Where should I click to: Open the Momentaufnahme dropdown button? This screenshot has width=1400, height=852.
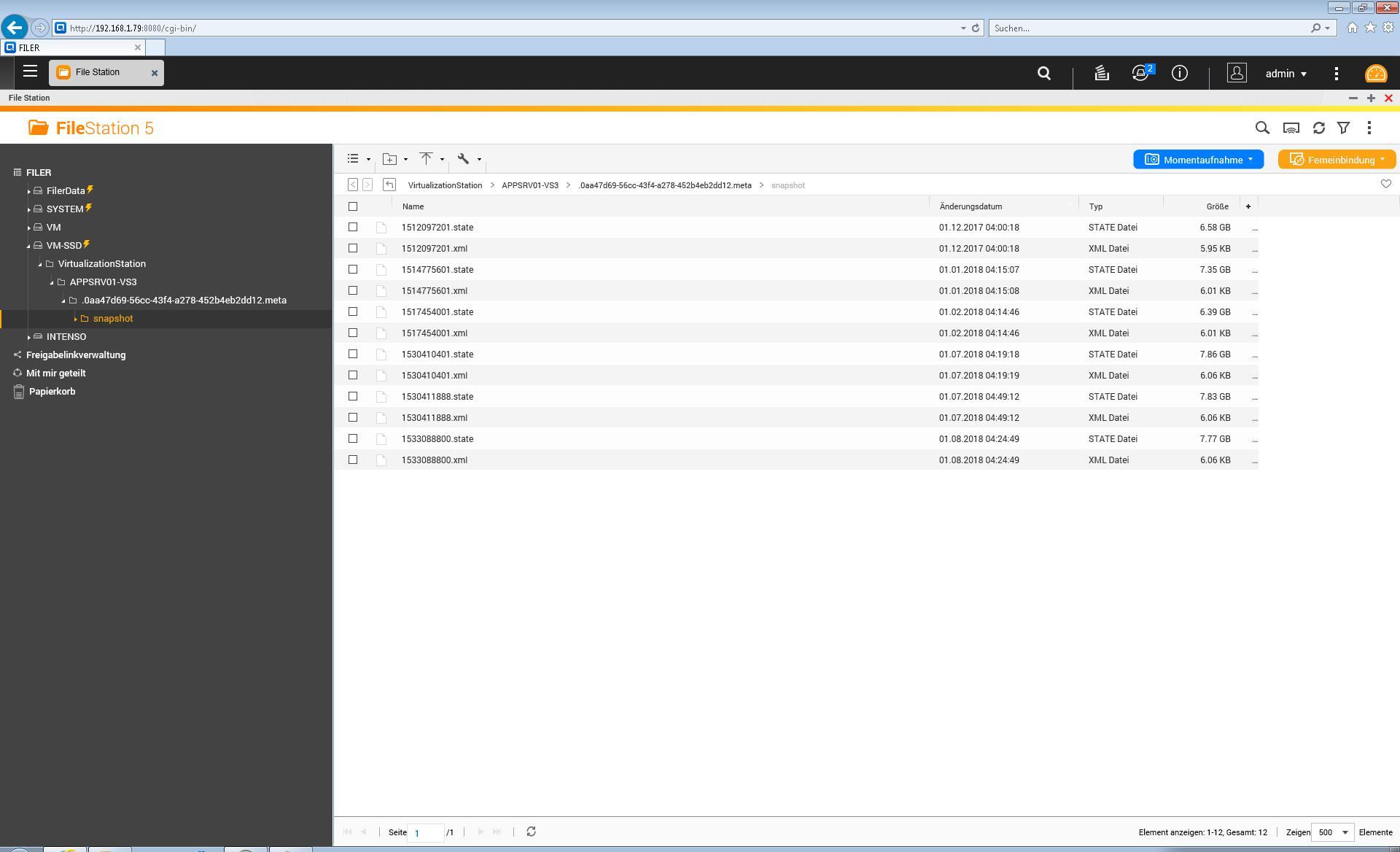[1198, 160]
